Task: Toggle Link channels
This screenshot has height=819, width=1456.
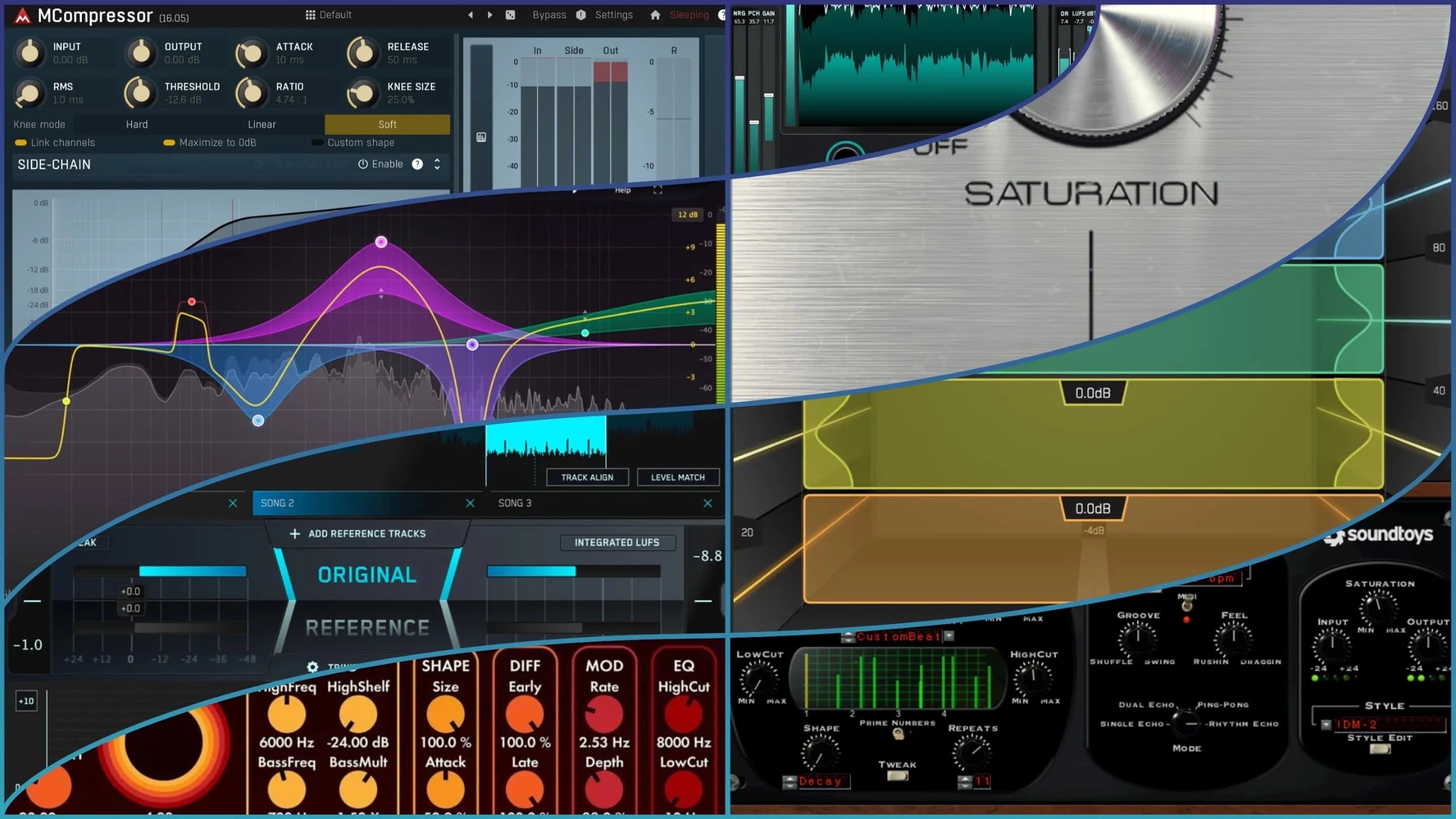Action: pos(55,143)
